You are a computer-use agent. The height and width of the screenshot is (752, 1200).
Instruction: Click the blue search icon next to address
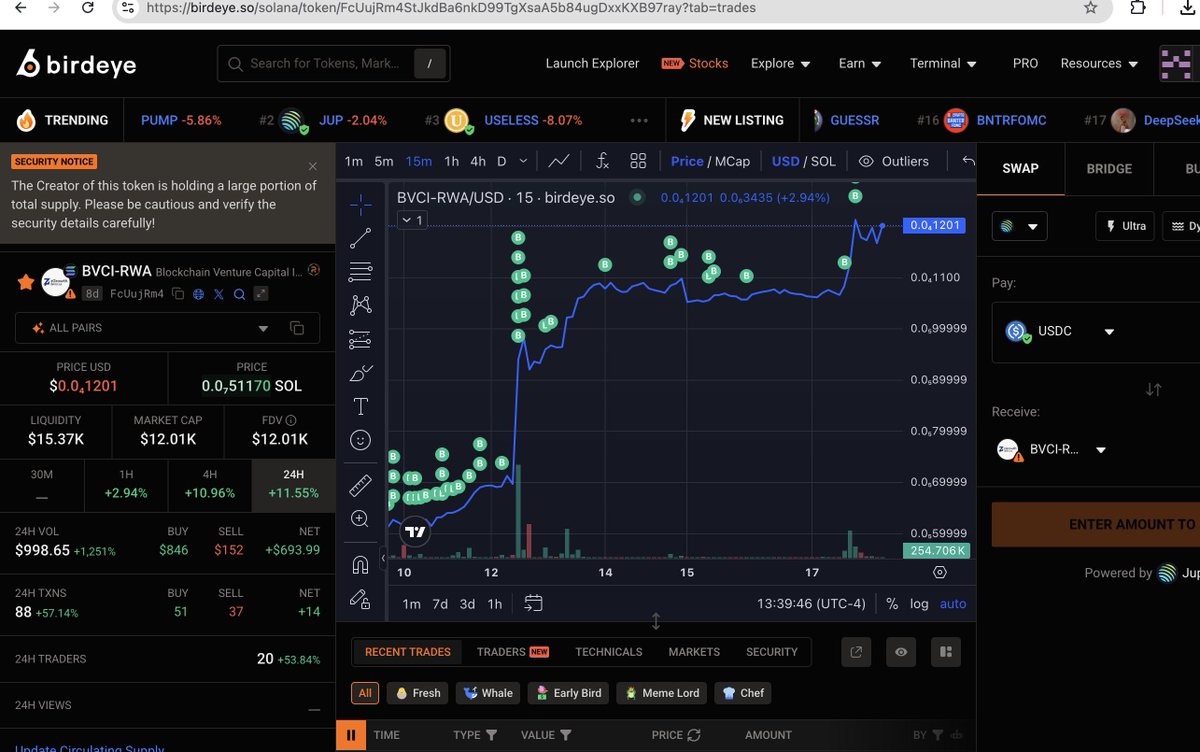[x=239, y=294]
